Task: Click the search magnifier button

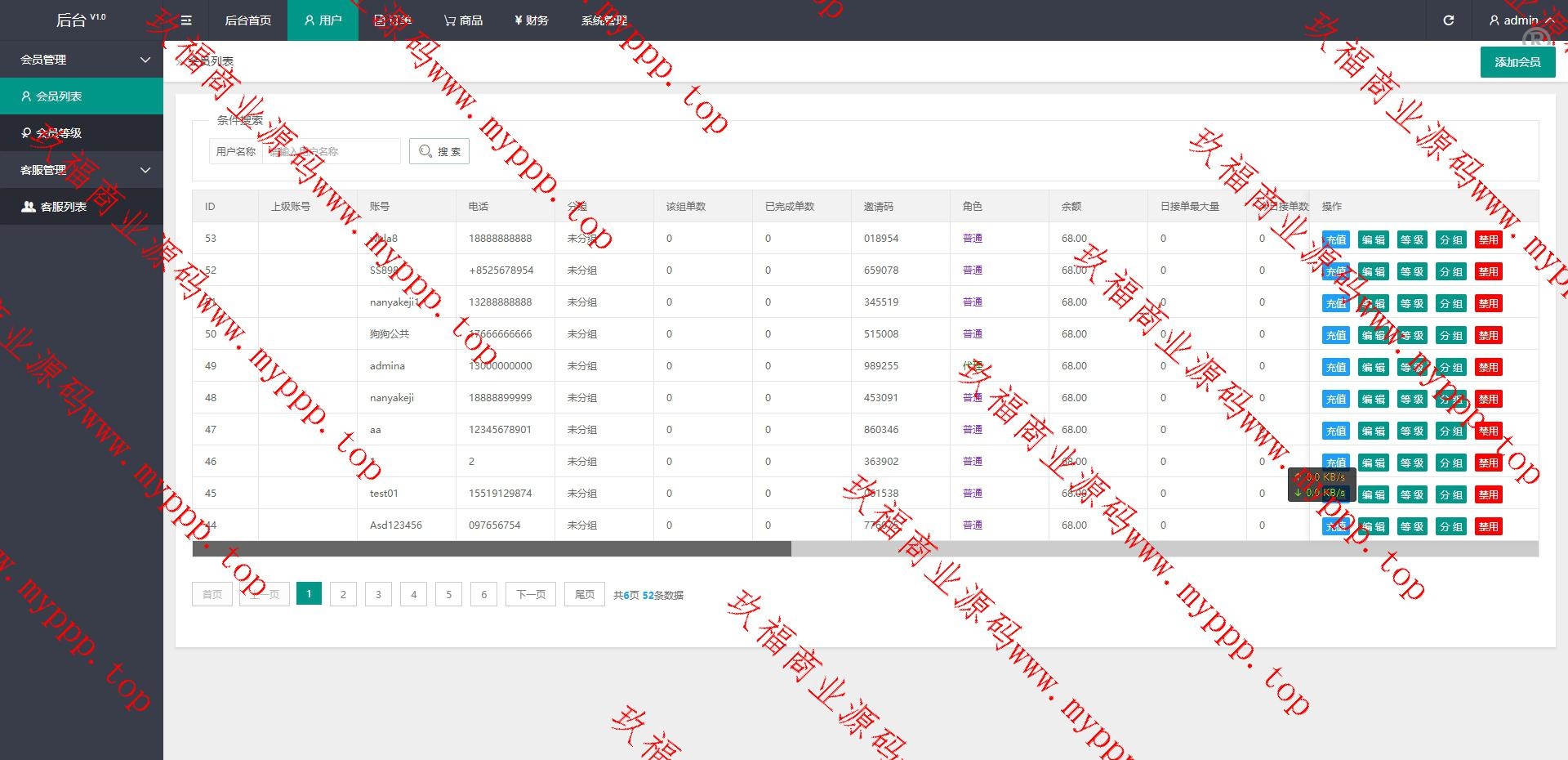Action: pyautogui.click(x=439, y=151)
